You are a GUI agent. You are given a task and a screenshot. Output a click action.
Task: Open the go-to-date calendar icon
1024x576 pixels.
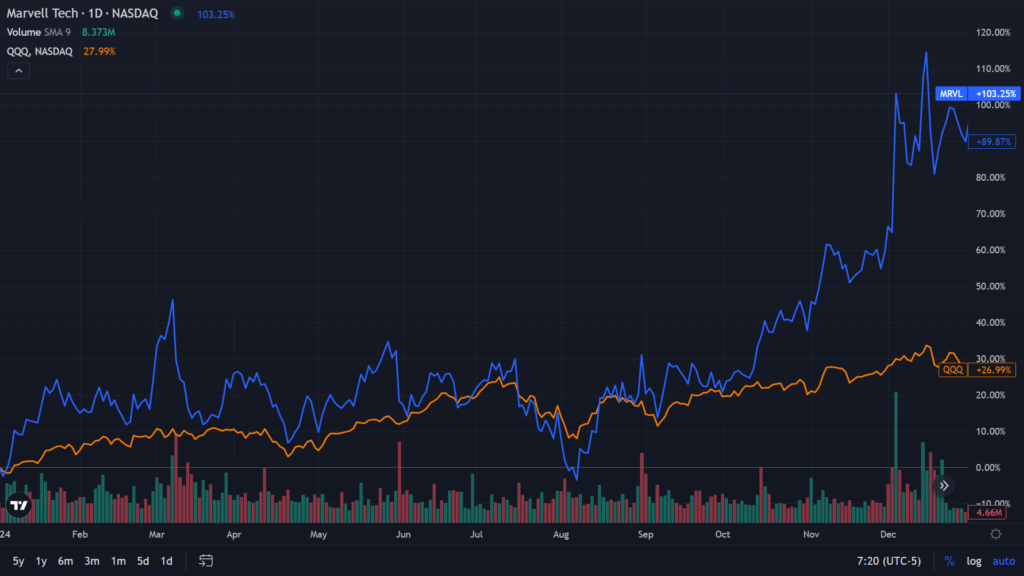(x=206, y=561)
